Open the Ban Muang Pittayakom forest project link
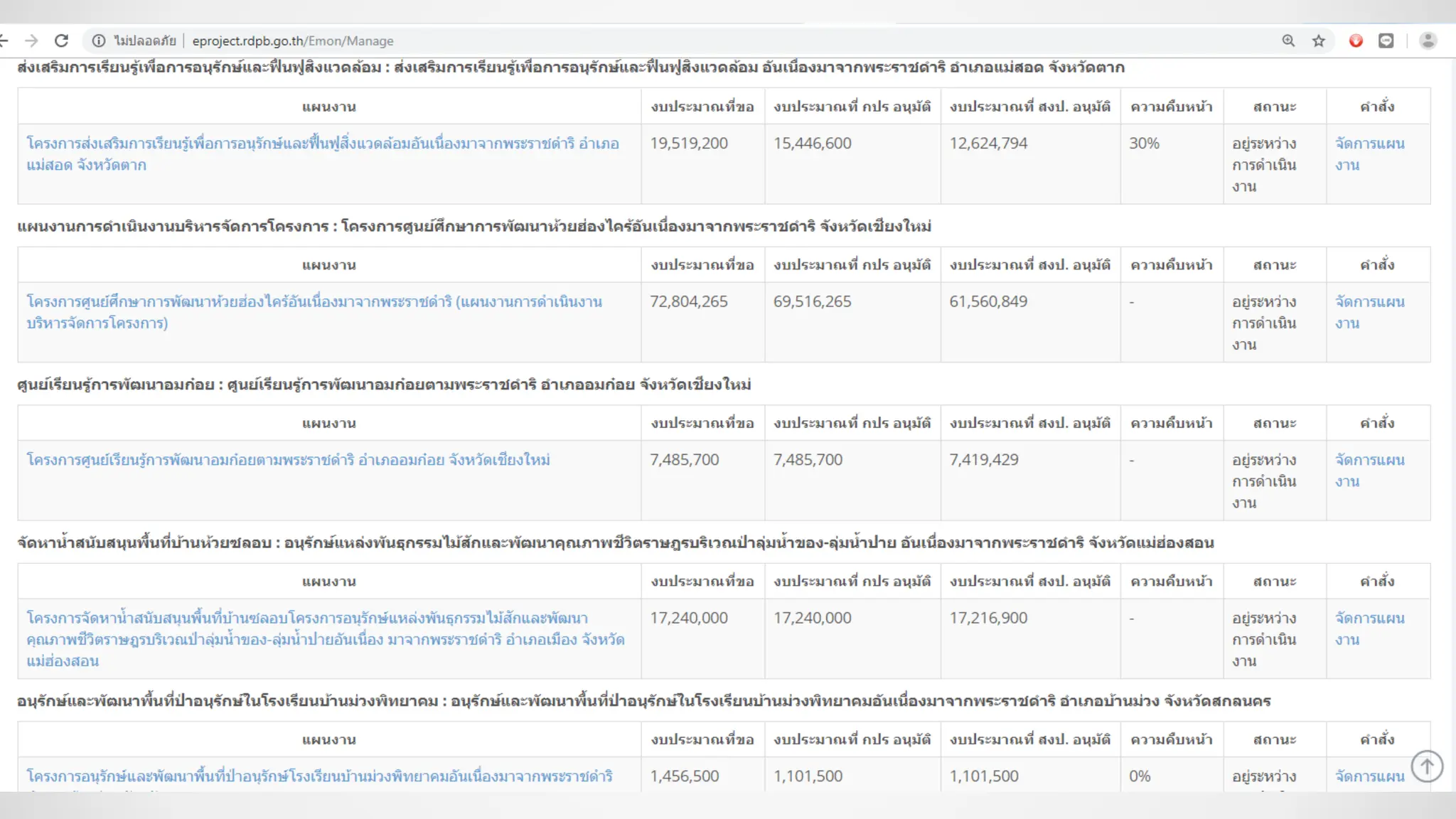This screenshot has width=1456, height=819. 319,776
